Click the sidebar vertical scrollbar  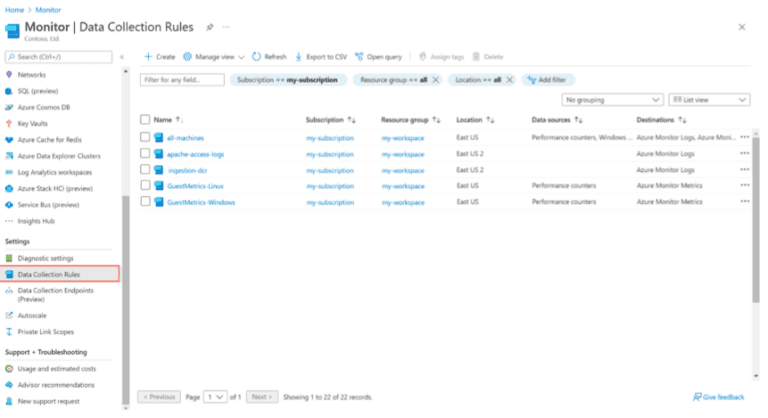pyautogui.click(x=125, y=299)
